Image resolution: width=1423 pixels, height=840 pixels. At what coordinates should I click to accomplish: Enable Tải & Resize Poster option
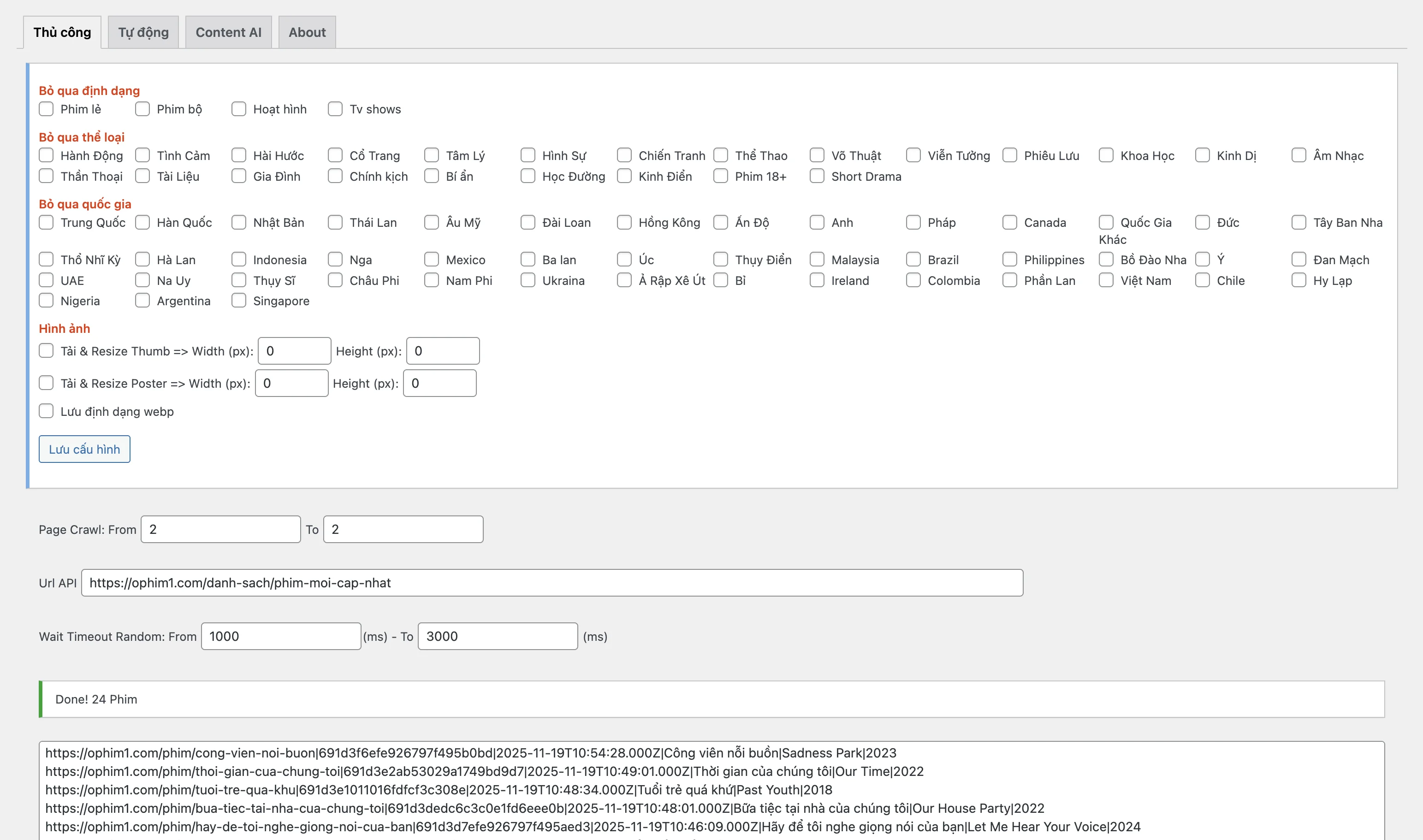click(46, 383)
